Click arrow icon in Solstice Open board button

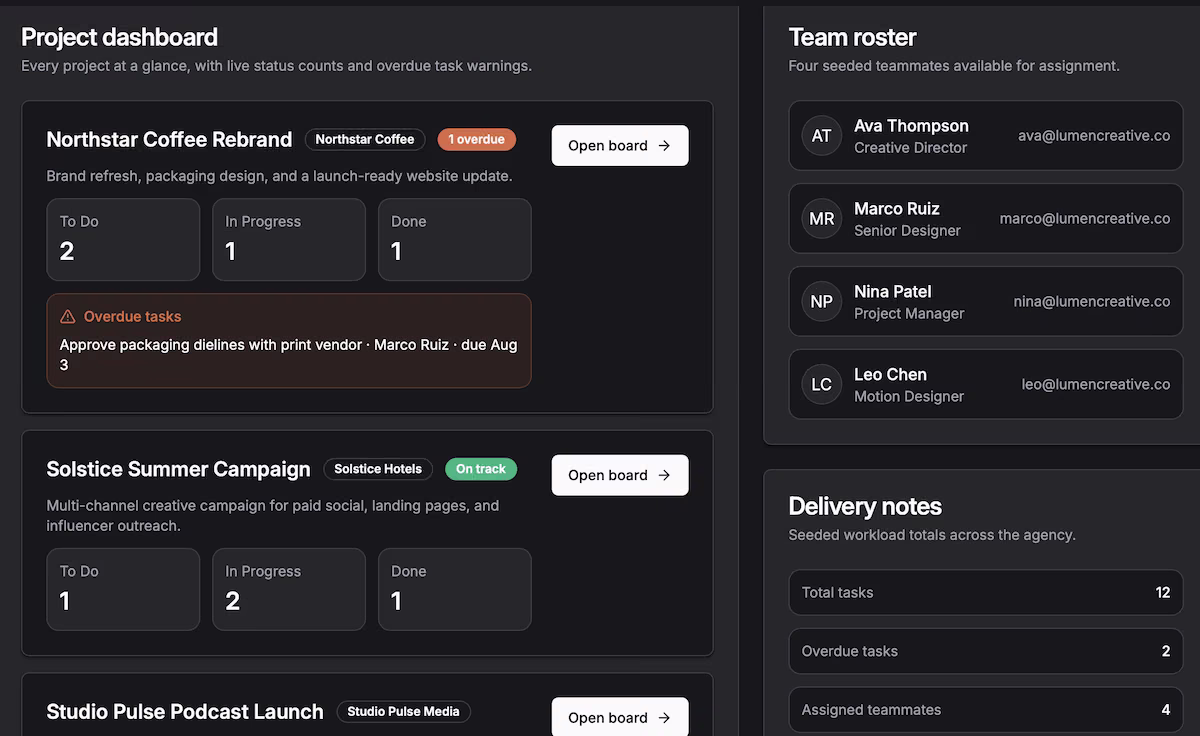pyautogui.click(x=664, y=475)
